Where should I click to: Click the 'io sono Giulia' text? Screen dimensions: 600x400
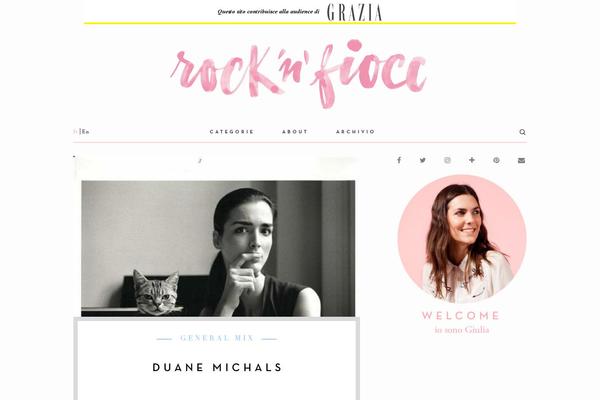(x=462, y=330)
